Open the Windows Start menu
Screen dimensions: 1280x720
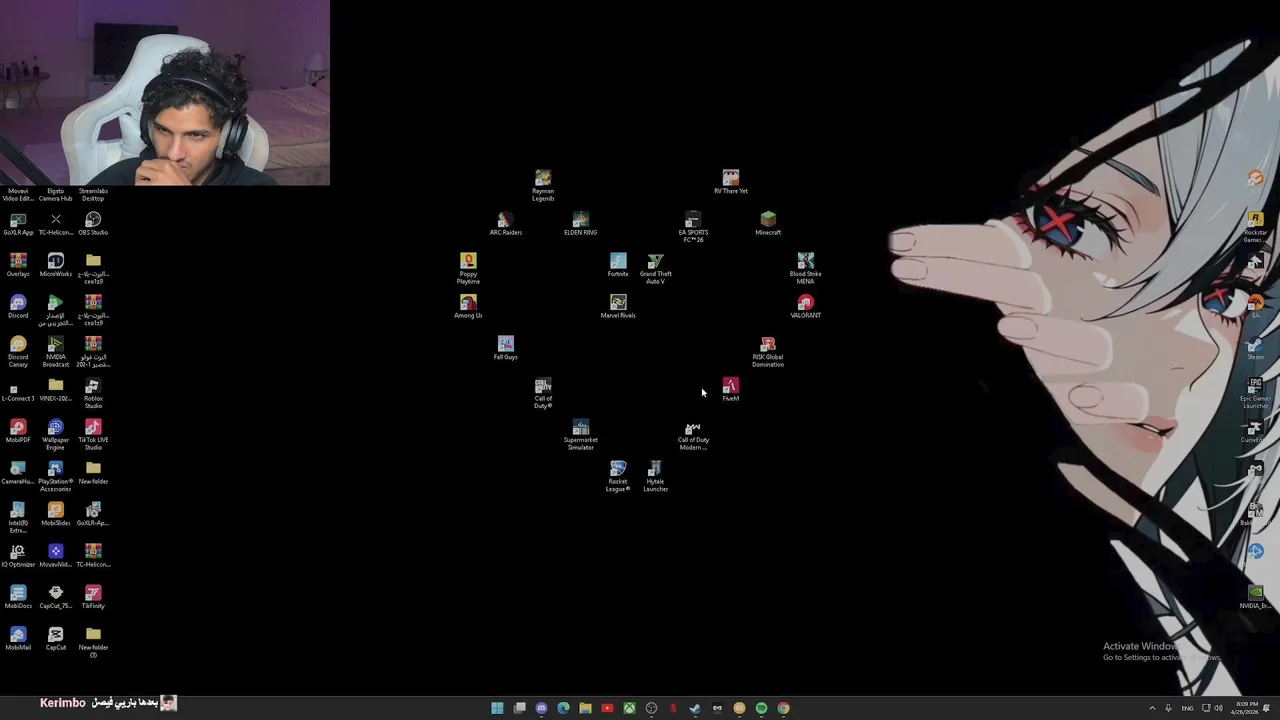[497, 708]
